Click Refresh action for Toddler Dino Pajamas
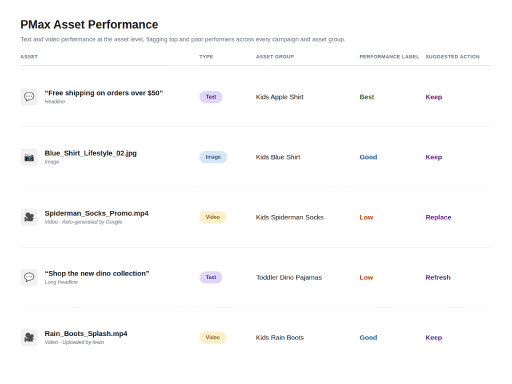This screenshot has width=512, height=384. tap(438, 277)
